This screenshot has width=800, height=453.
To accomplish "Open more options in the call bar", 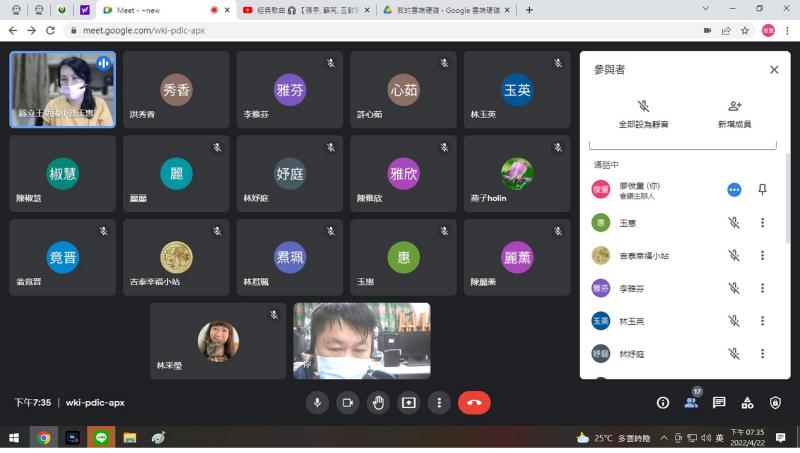I will pos(439,402).
